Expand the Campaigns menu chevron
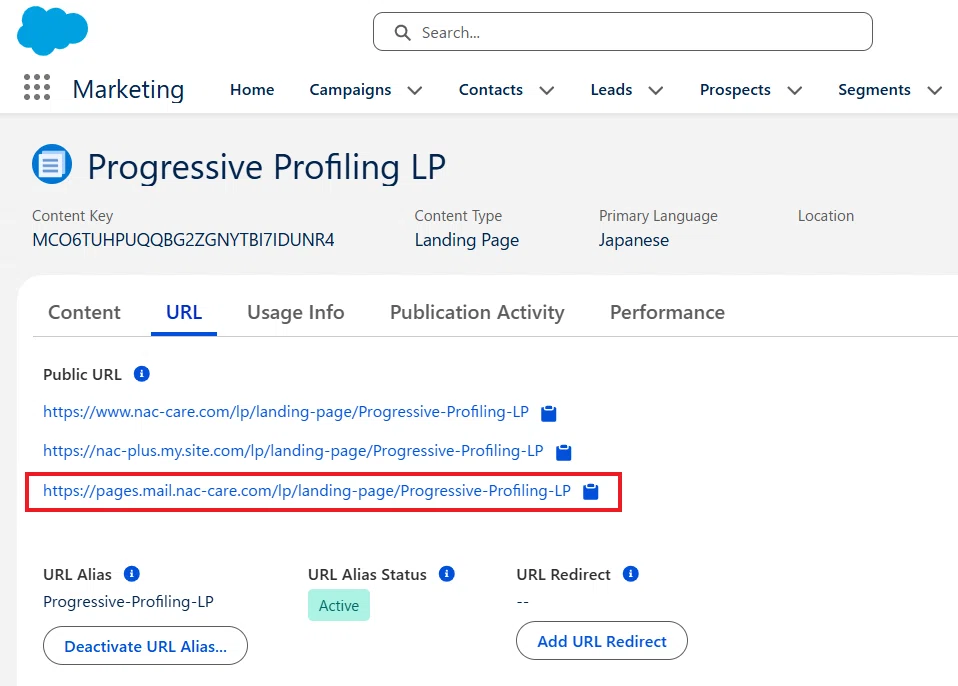This screenshot has width=958, height=686. [x=415, y=90]
